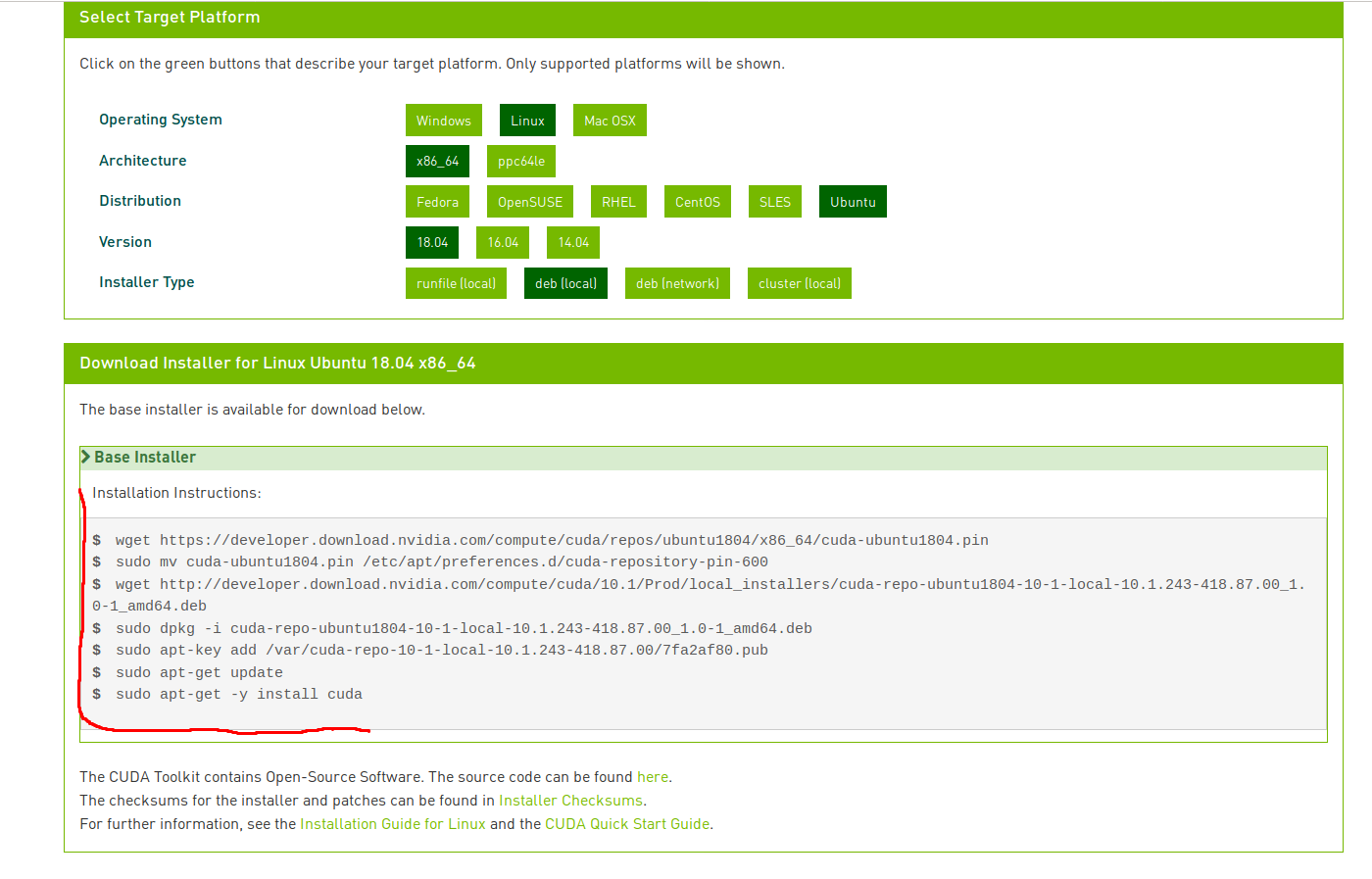This screenshot has height=879, width=1372.
Task: Choose cluster (local) installer type
Action: coord(800,283)
